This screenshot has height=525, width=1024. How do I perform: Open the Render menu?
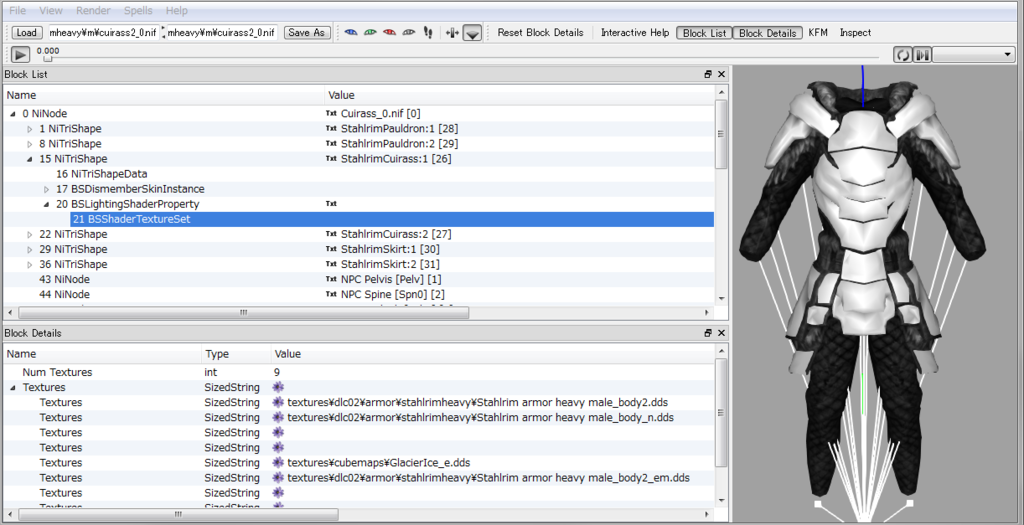[93, 10]
